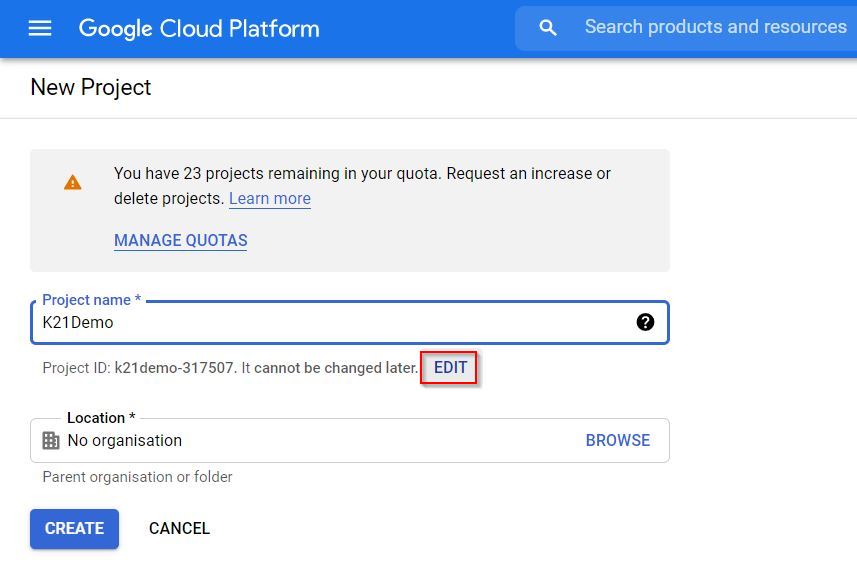
Task: Click the search magnifier icon
Action: (547, 28)
